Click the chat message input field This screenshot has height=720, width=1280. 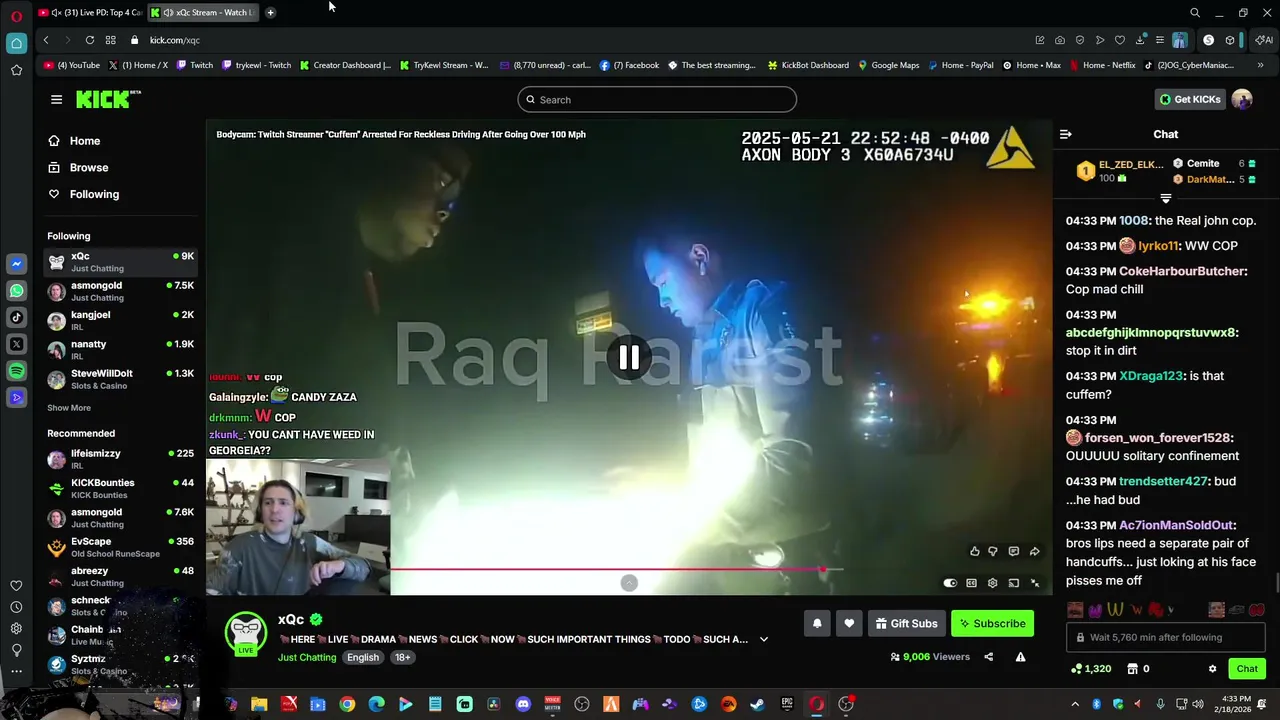tap(1166, 637)
